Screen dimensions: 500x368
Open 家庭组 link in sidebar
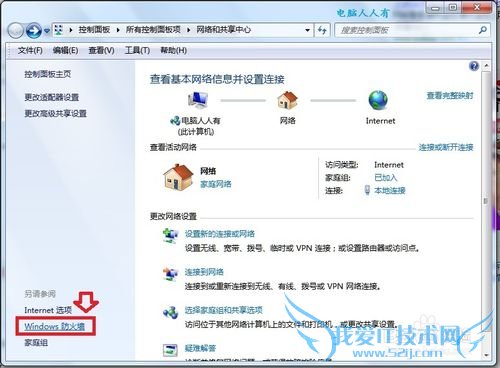pos(36,342)
